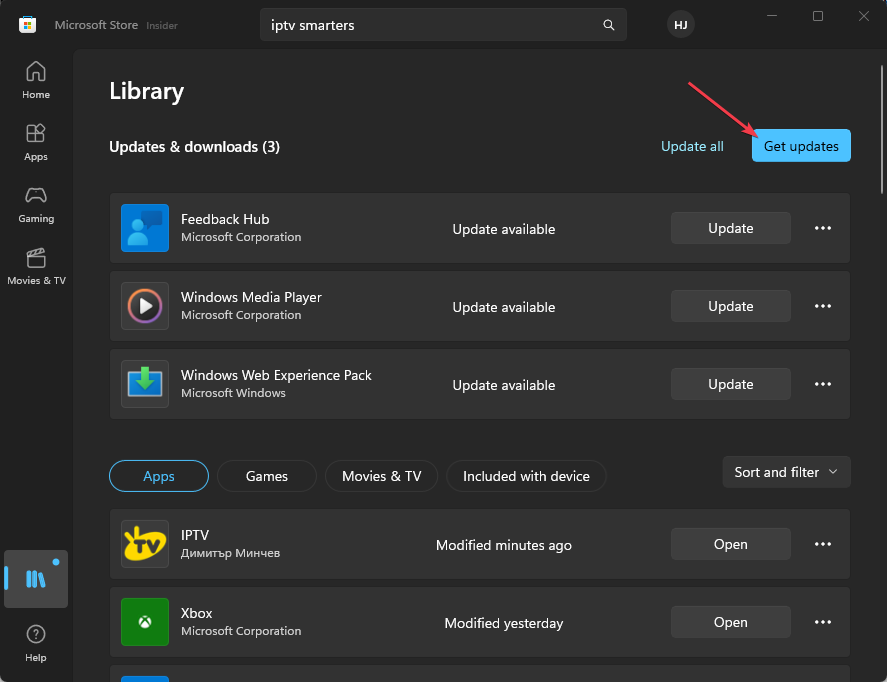The image size is (887, 682).
Task: Open Help in the sidebar
Action: click(36, 643)
